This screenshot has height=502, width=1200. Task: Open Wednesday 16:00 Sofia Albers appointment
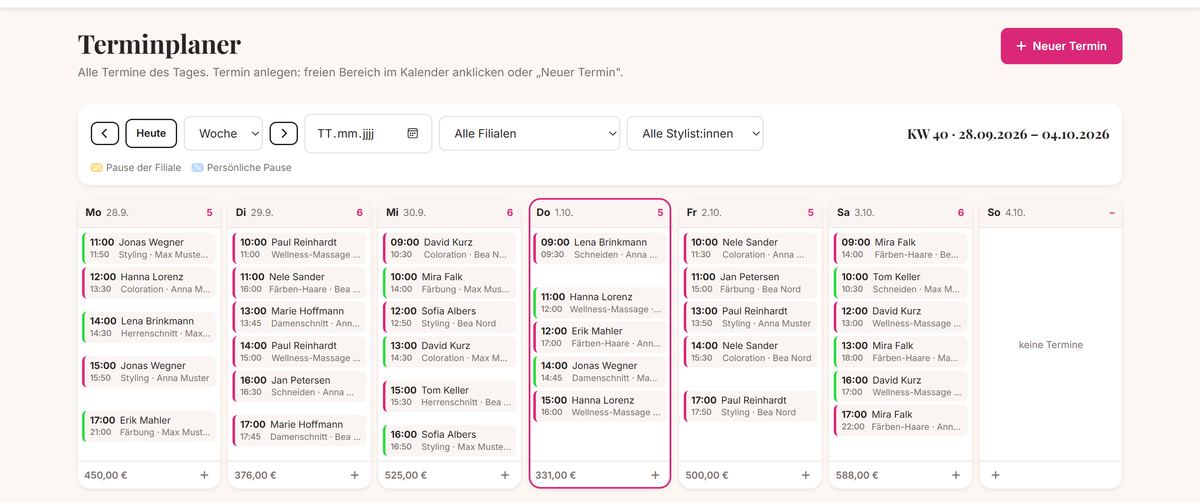click(450, 440)
